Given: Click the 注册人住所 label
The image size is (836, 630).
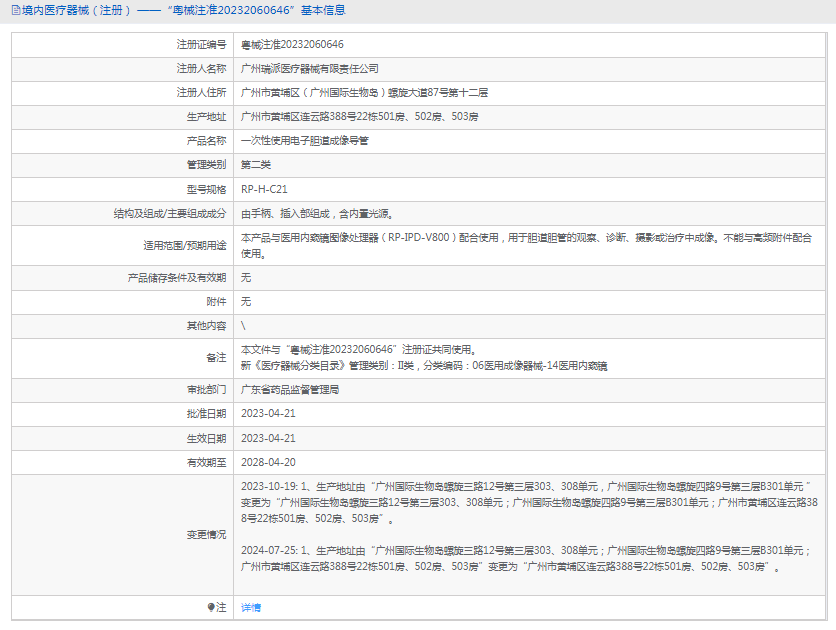Looking at the screenshot, I should [x=202, y=93].
